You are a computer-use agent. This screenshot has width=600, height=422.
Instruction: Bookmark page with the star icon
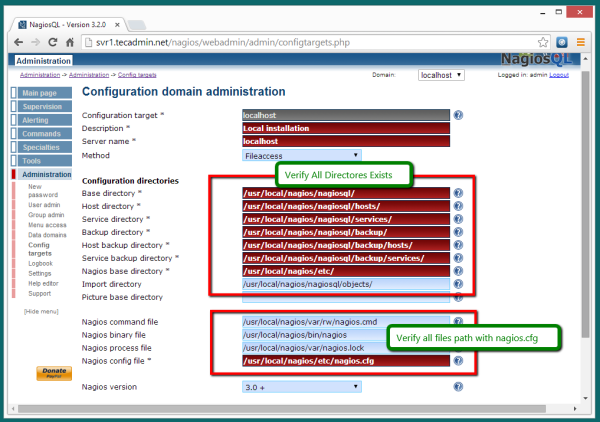point(543,42)
